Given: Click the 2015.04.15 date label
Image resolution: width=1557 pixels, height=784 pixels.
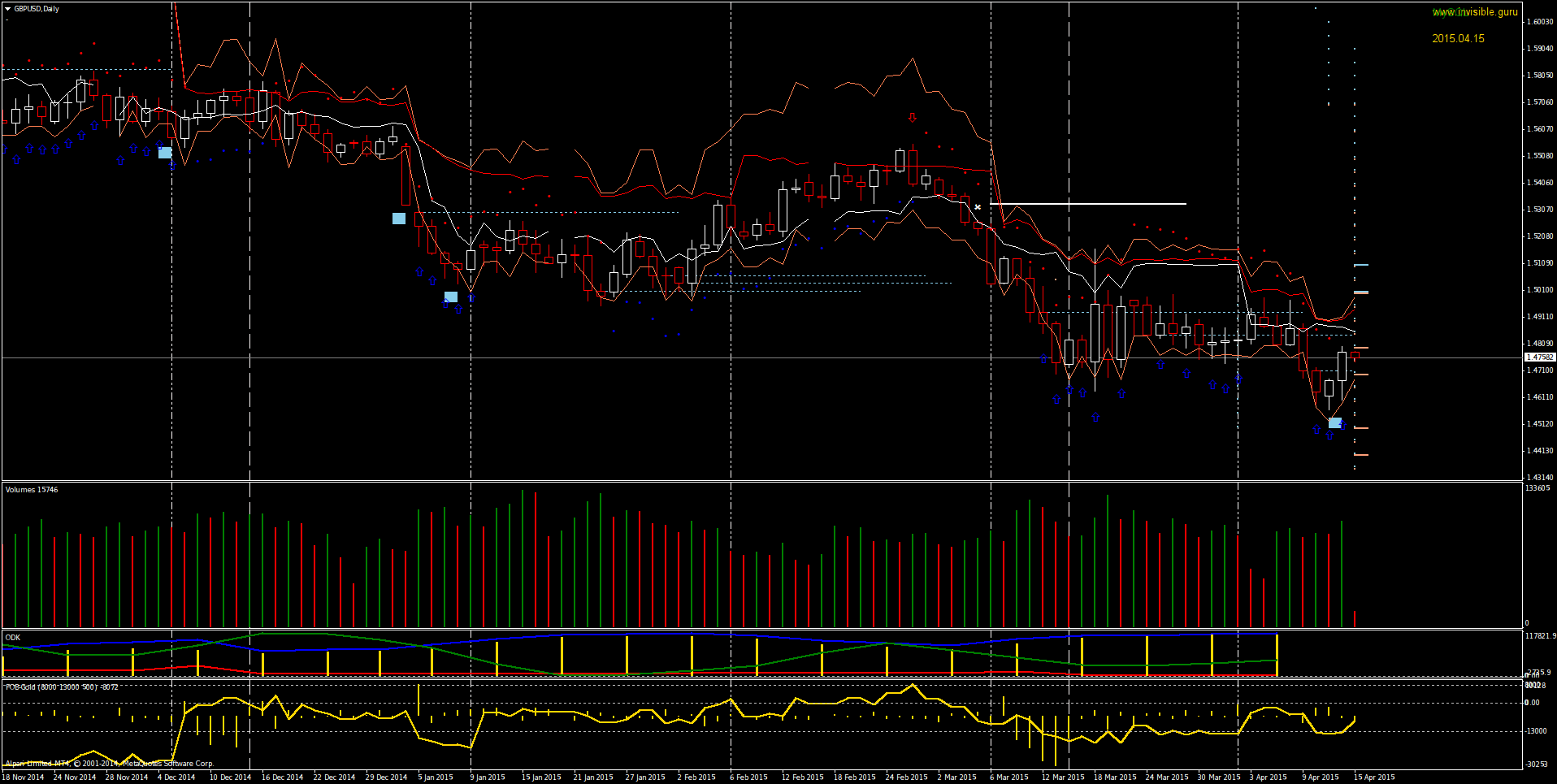Looking at the screenshot, I should (1458, 38).
